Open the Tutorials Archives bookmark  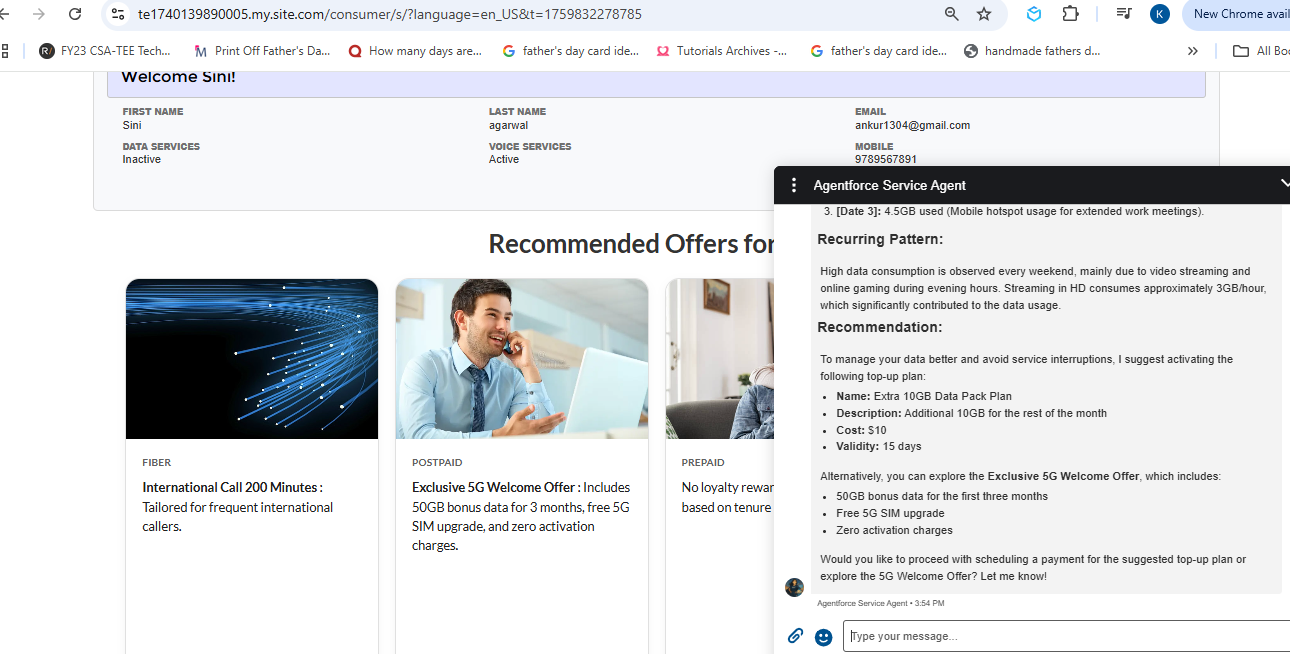tap(722, 51)
